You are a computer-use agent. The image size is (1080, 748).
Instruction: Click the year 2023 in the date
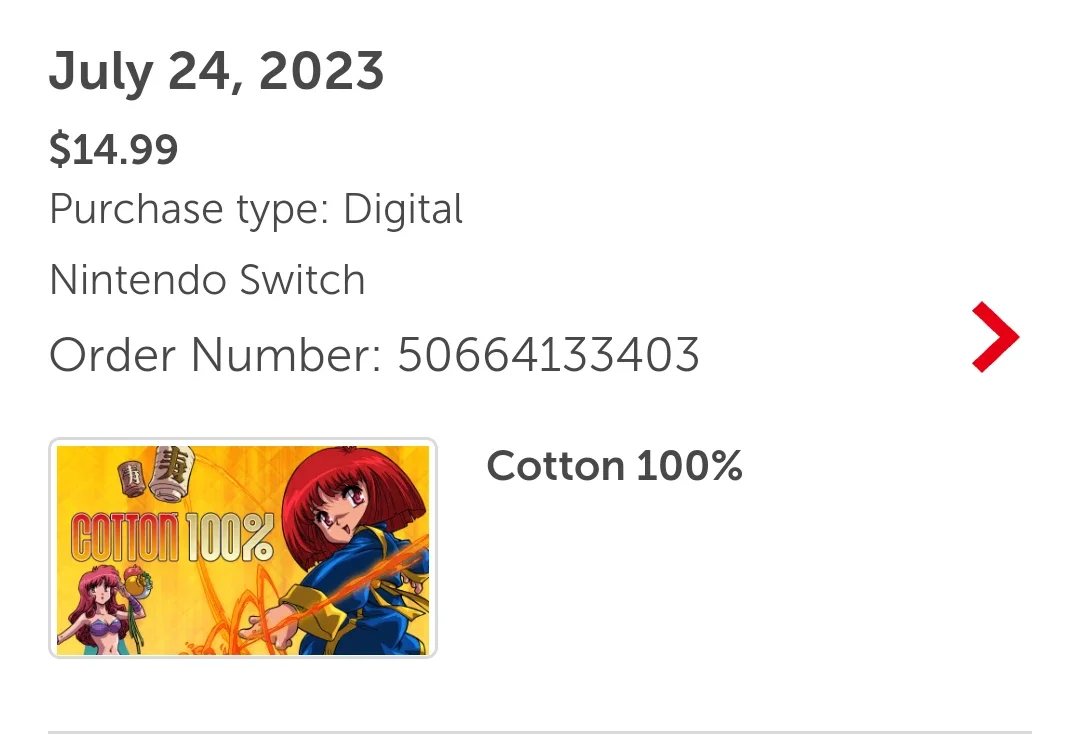[321, 71]
